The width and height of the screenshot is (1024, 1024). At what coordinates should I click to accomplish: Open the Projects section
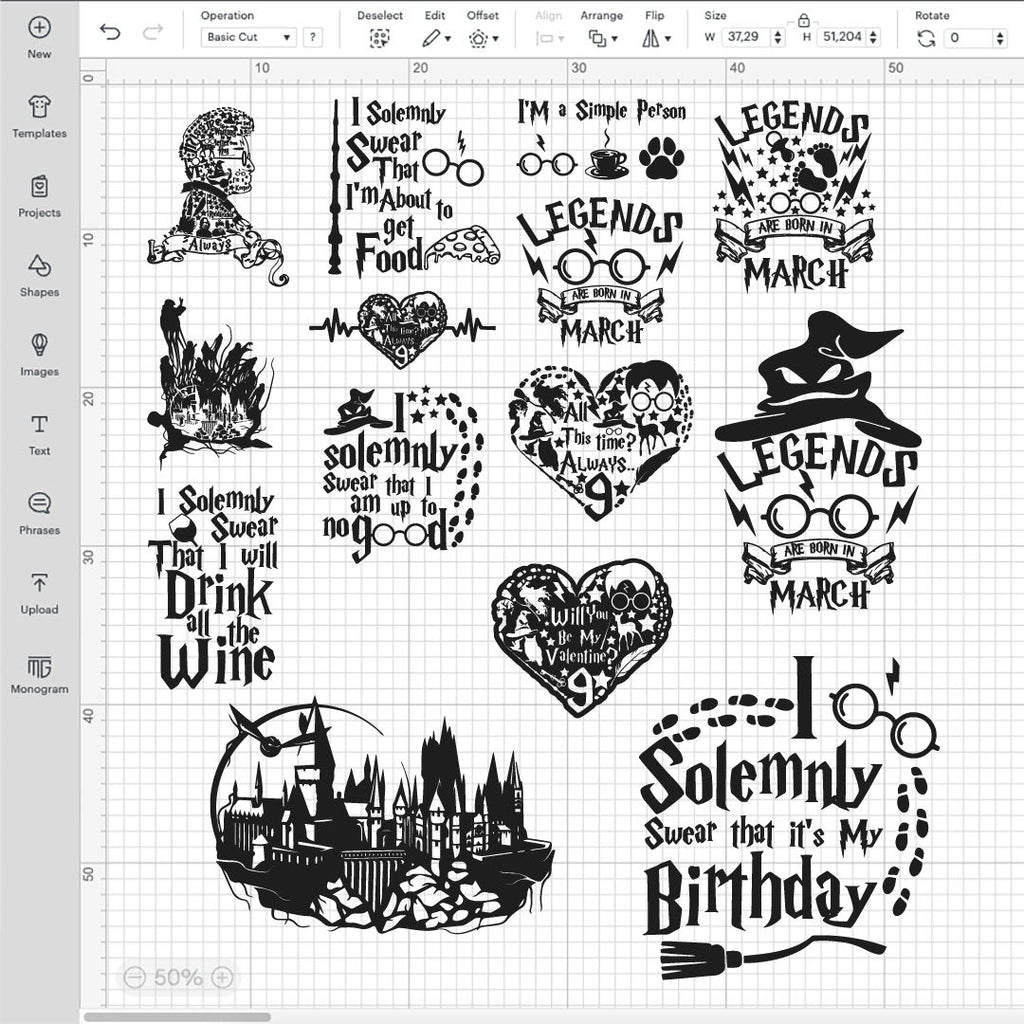coord(39,196)
